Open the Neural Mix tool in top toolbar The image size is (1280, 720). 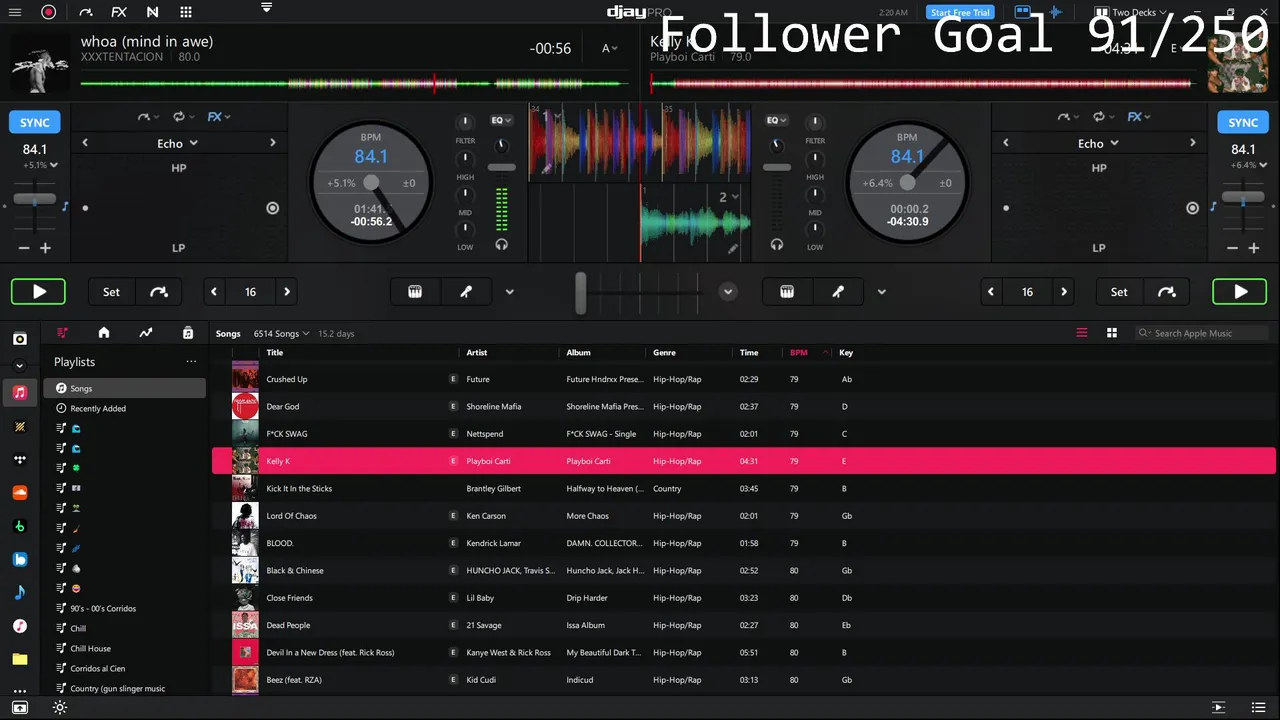(152, 12)
